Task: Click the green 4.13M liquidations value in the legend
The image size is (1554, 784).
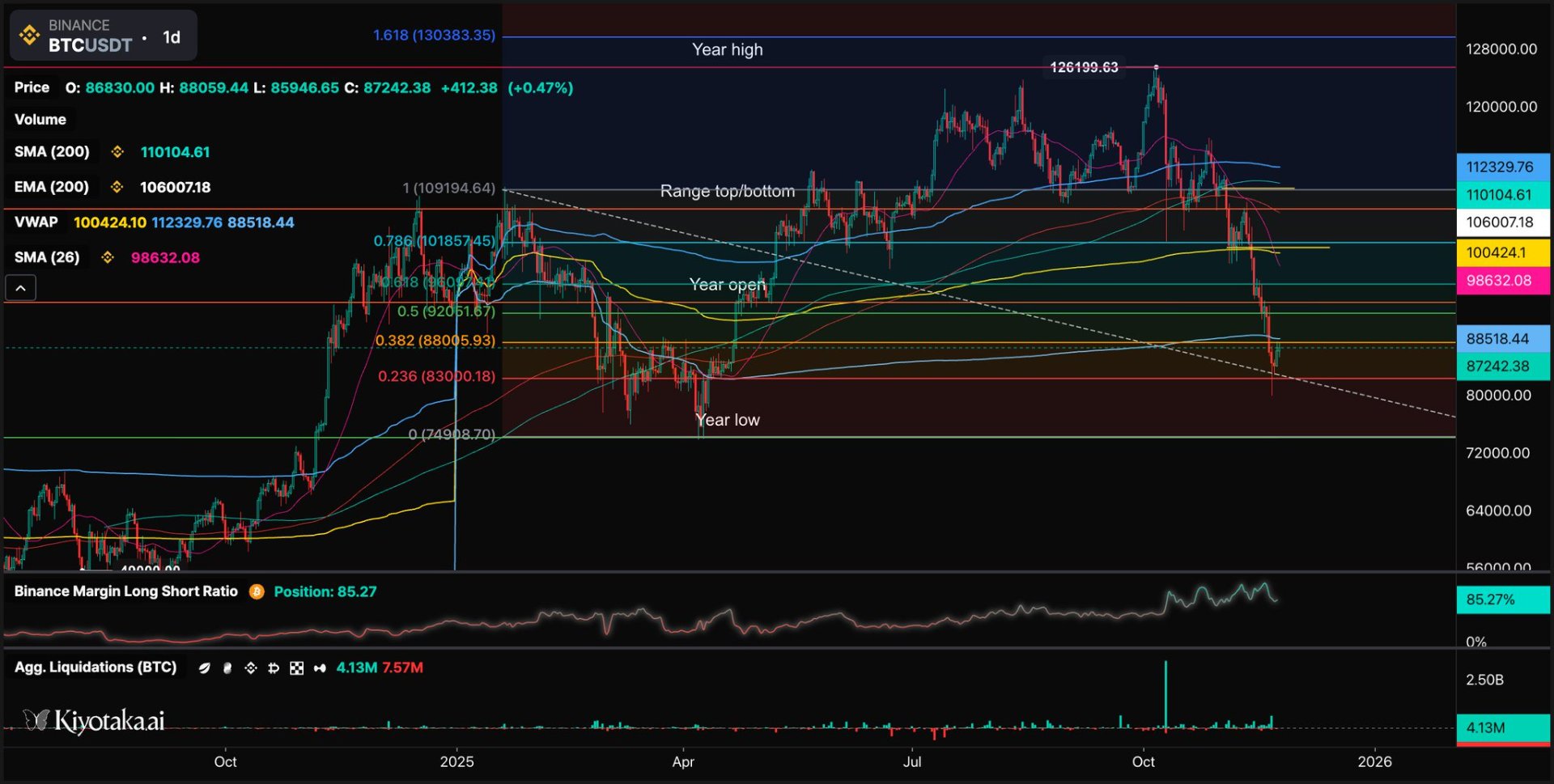Action: (x=357, y=668)
